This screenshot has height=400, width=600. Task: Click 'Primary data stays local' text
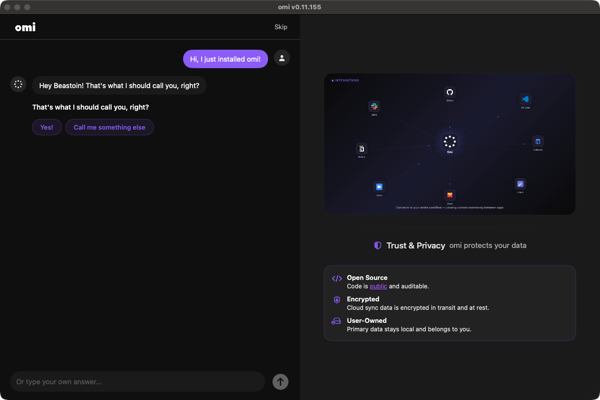tap(409, 329)
